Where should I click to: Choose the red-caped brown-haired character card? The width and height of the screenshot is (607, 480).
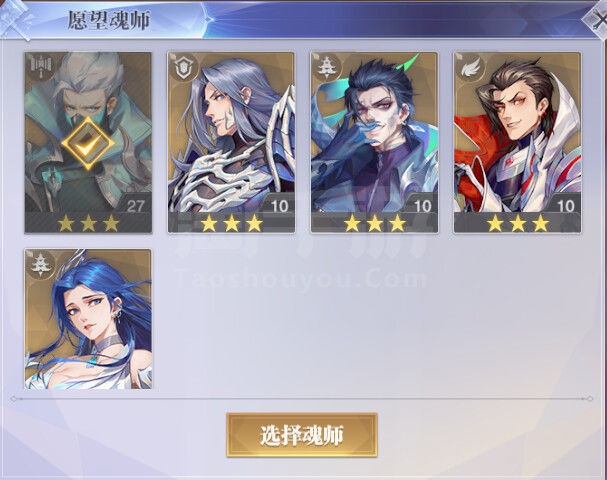point(517,142)
